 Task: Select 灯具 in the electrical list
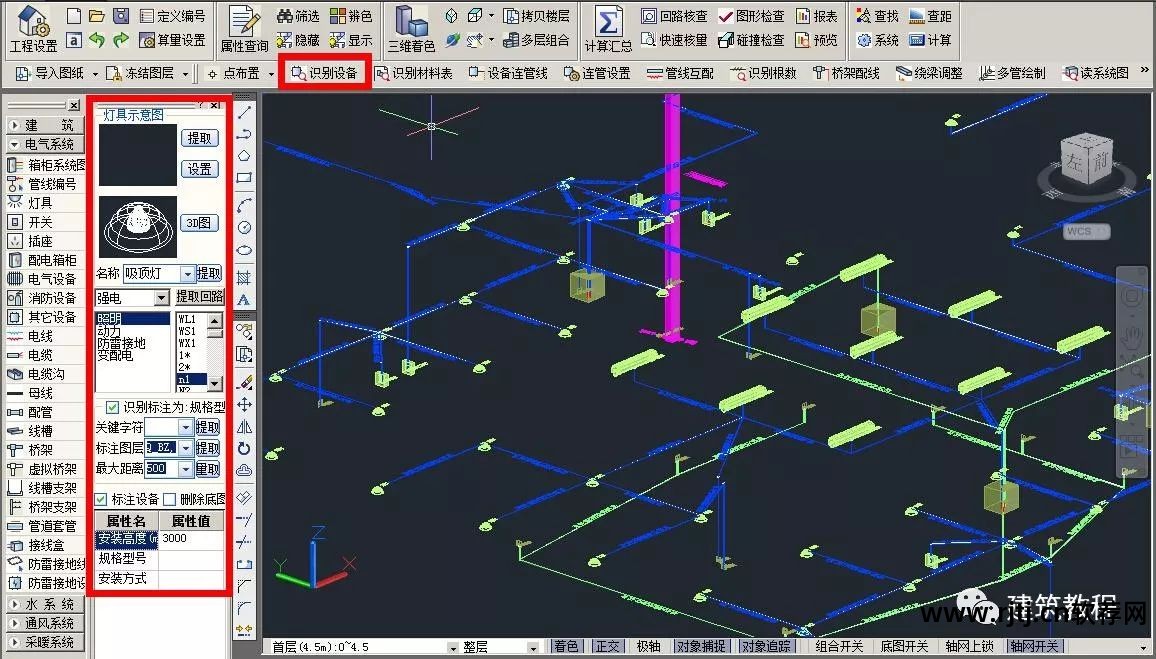[40, 203]
